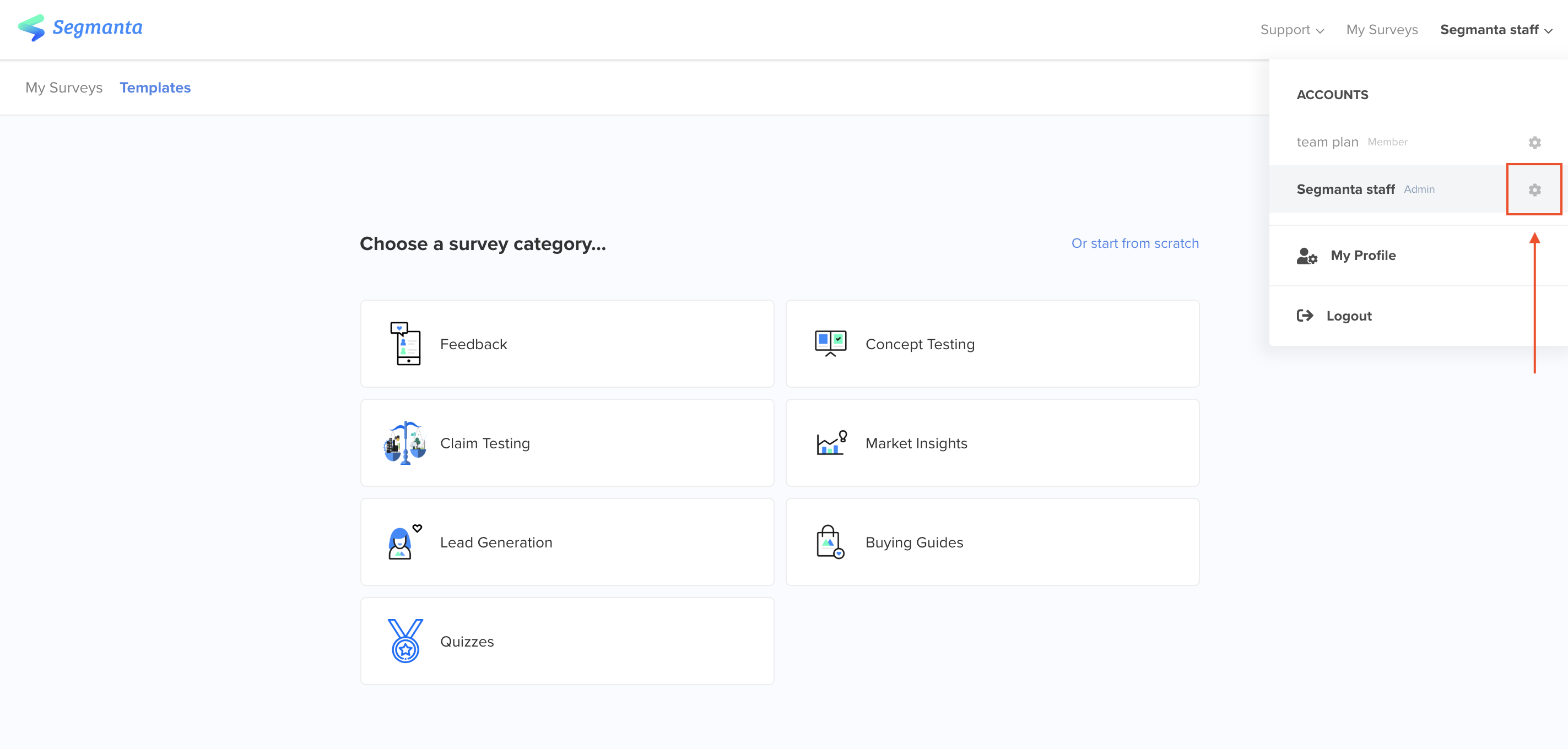Collapse the Segmanta staff account dropdown
The image size is (1568, 749).
1496,30
